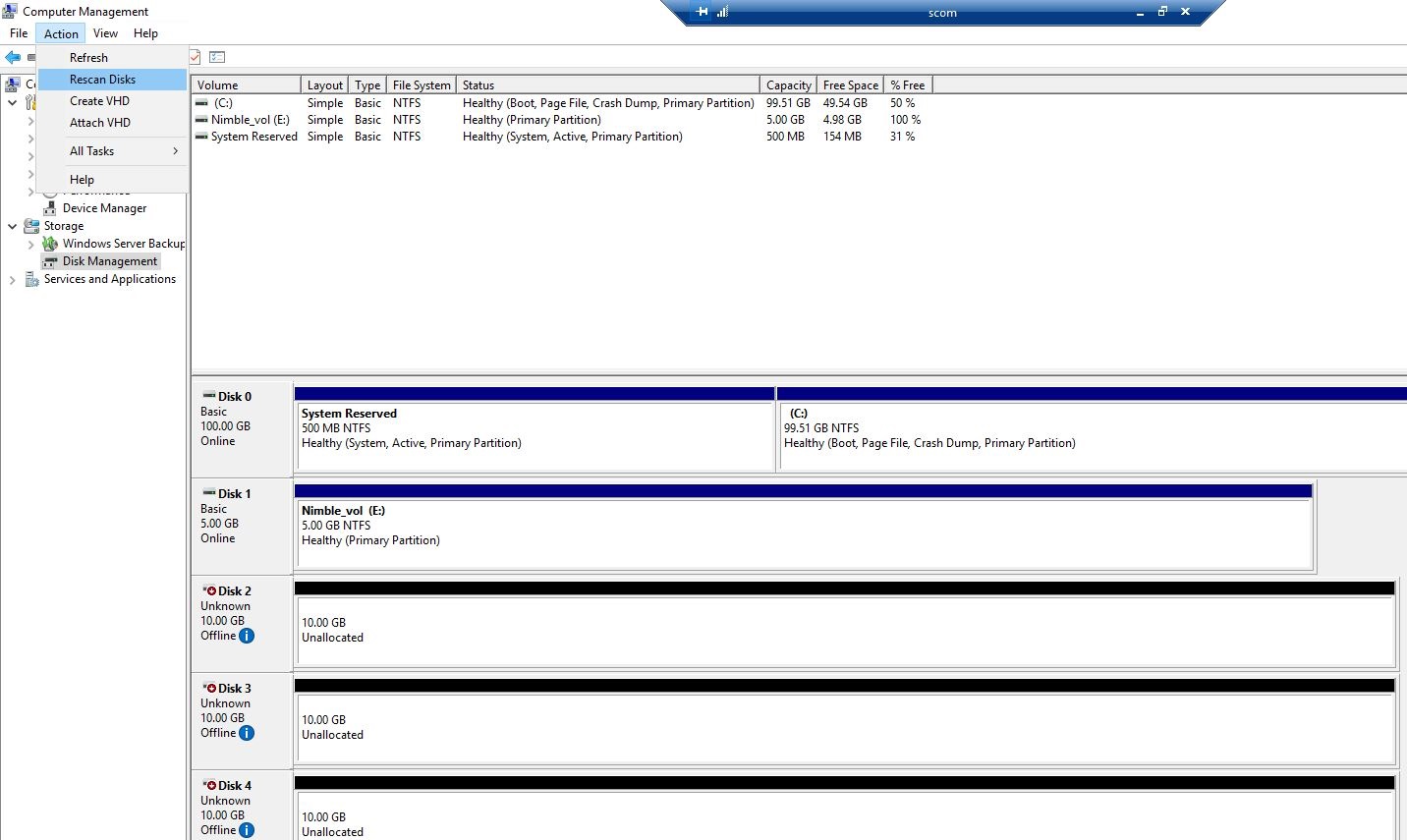
Task: Click the Computer Management title bar icon
Action: 10,11
